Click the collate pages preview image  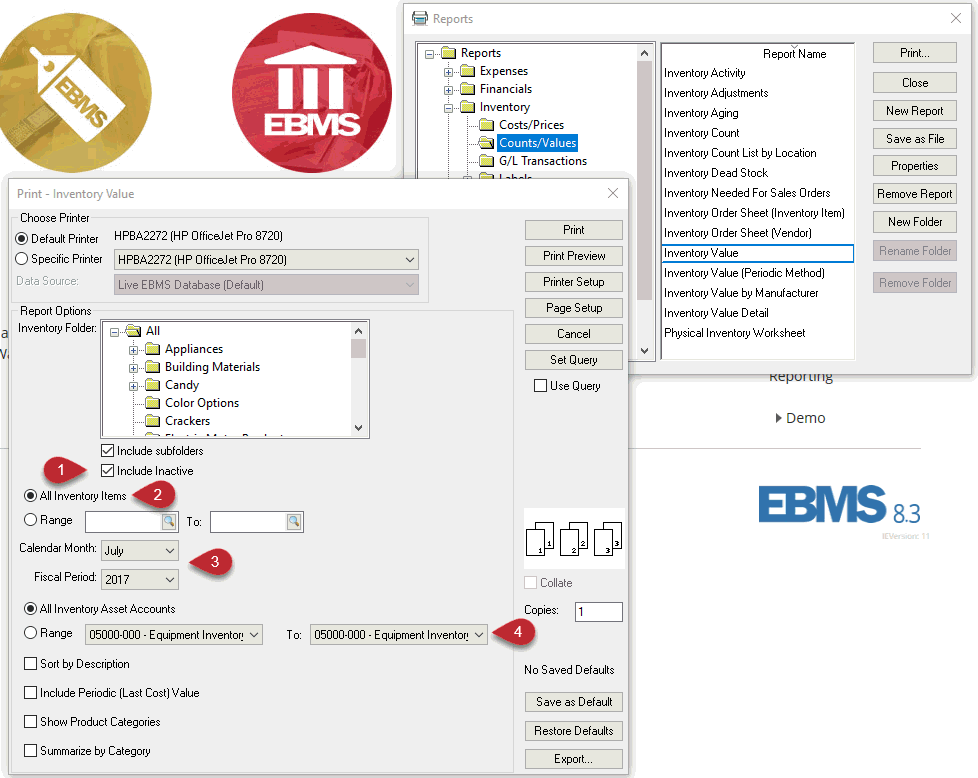[x=574, y=538]
